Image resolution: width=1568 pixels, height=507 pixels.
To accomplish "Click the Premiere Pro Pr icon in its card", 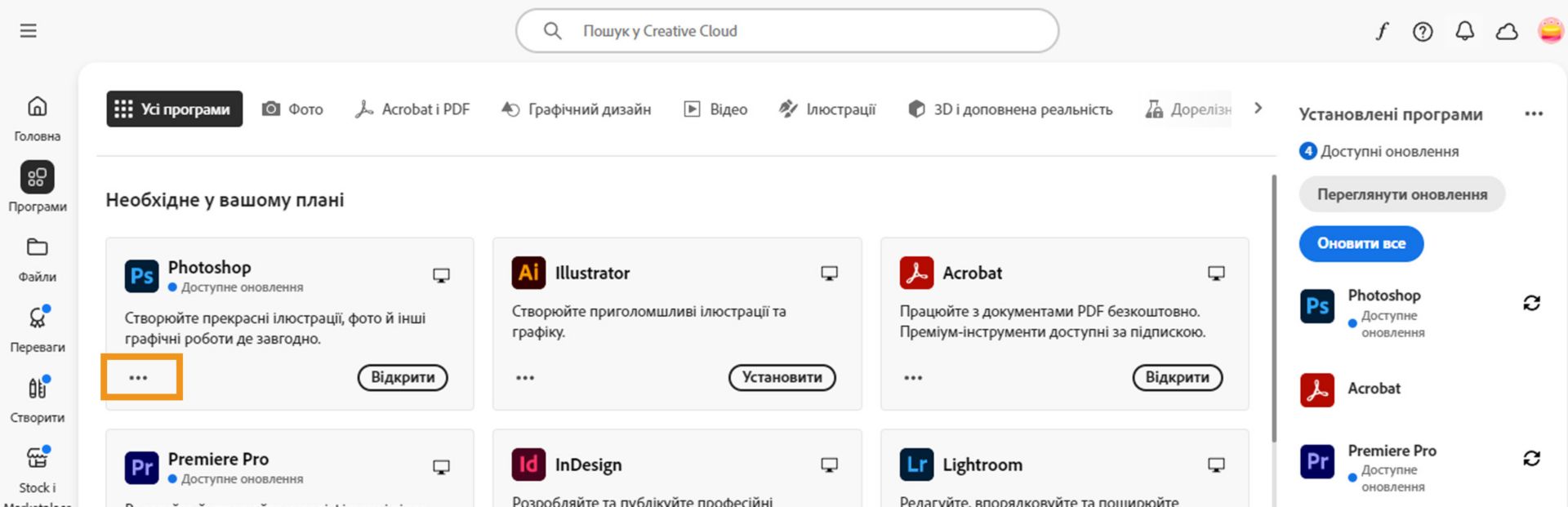I will [x=141, y=467].
